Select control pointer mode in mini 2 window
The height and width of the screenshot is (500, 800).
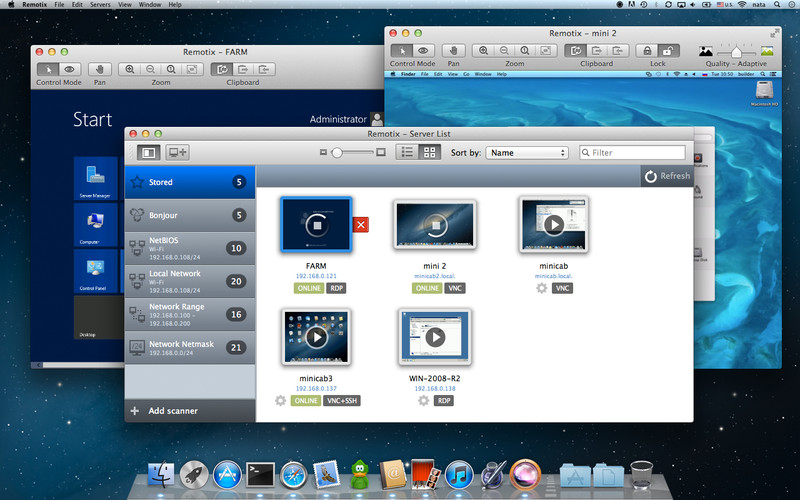[x=402, y=51]
